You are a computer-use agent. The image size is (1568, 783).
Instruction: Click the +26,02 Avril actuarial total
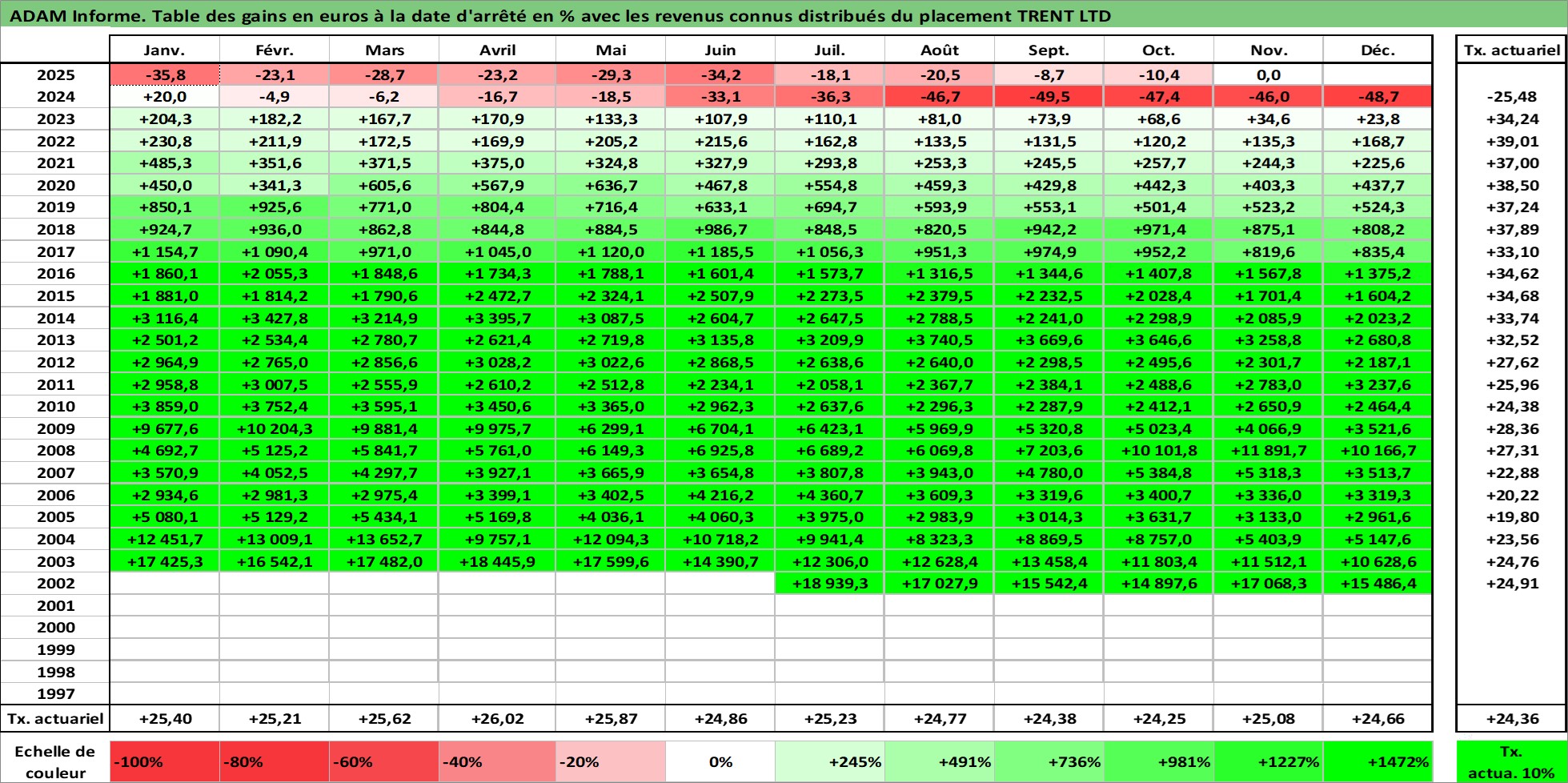497,719
